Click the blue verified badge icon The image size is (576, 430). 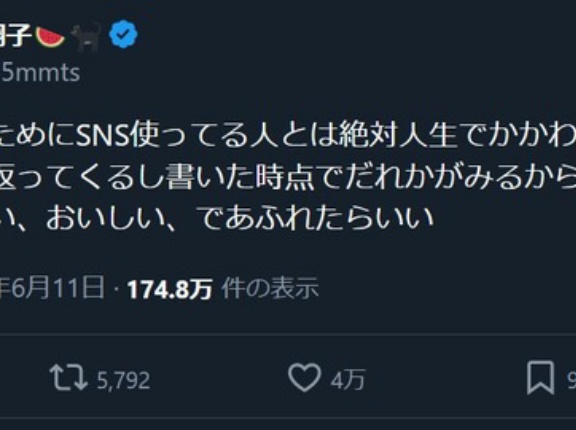coord(123,34)
